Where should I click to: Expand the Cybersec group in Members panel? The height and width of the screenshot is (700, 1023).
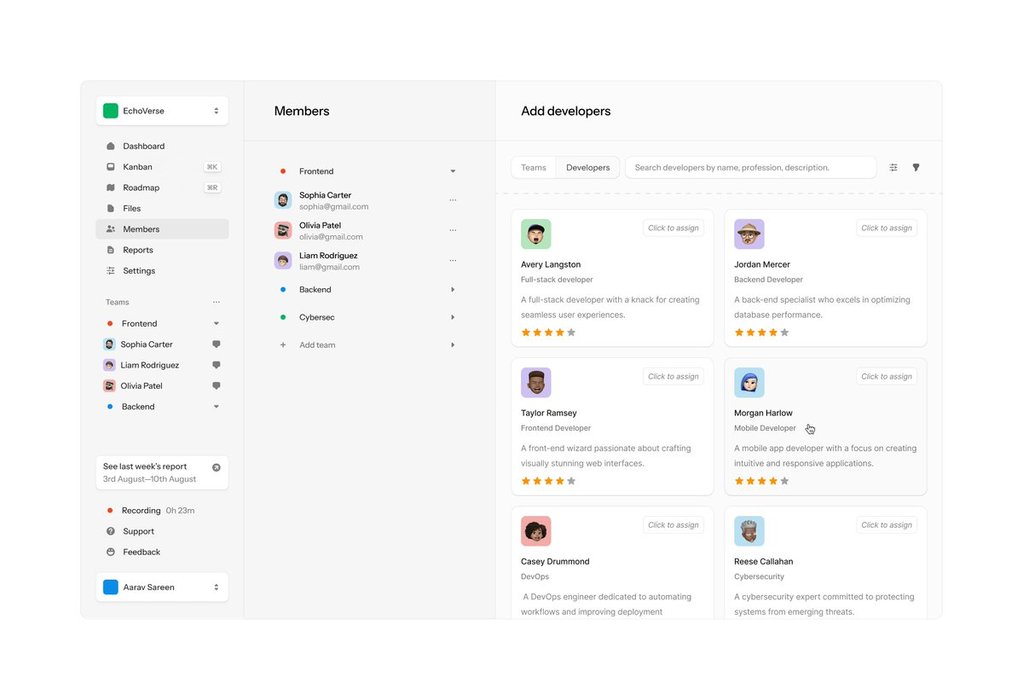453,317
